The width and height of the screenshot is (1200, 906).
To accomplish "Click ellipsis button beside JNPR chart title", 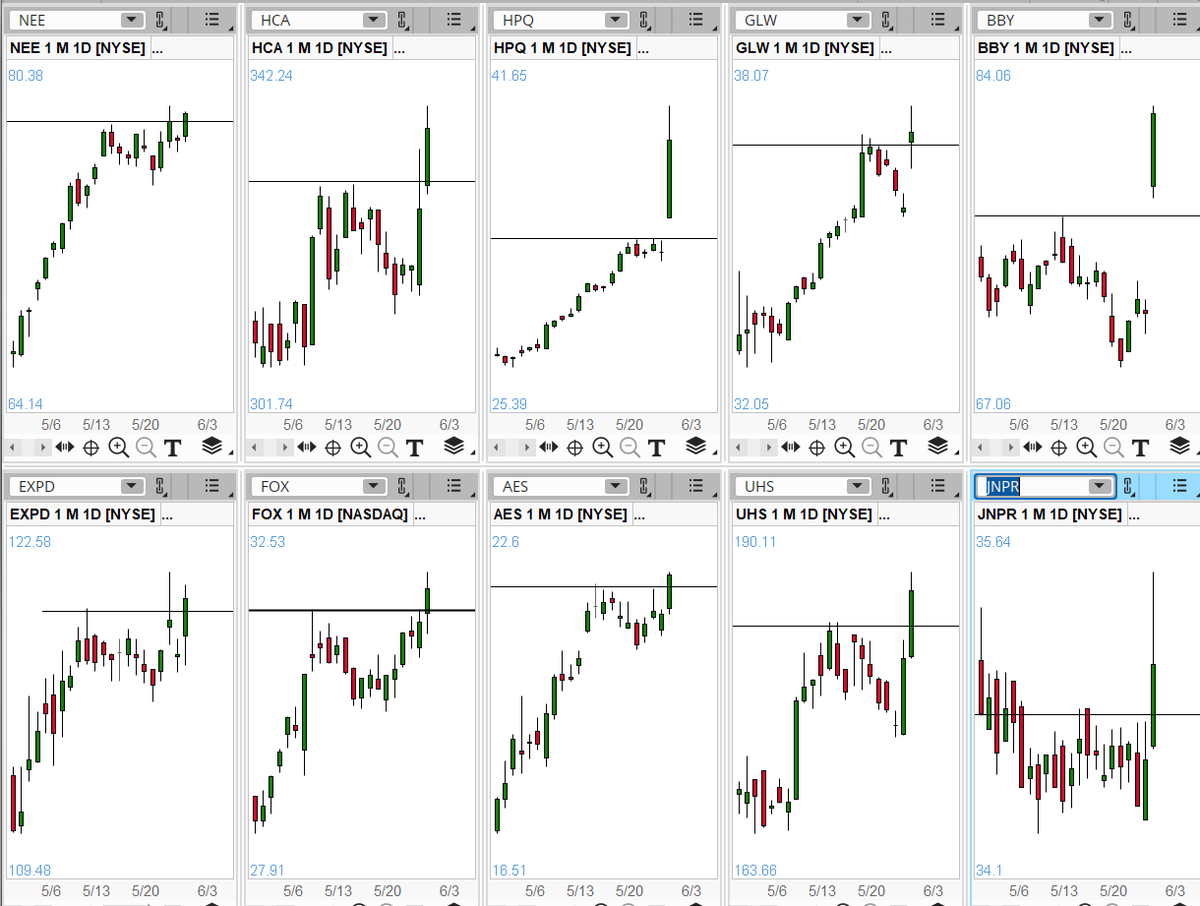I will tap(1135, 515).
